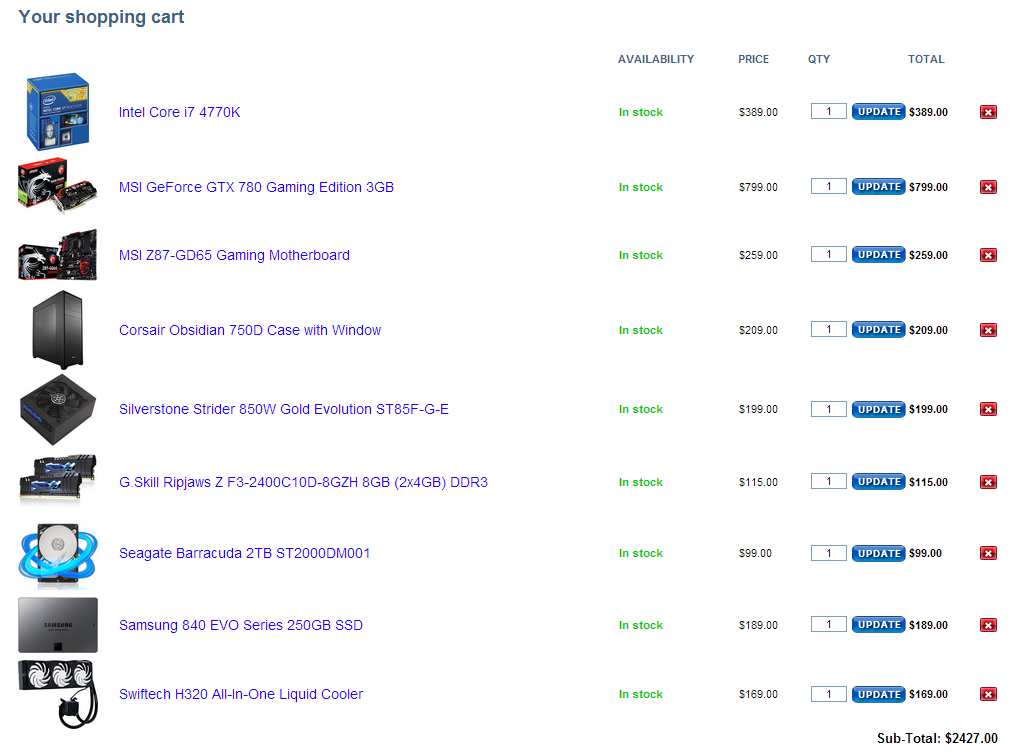
Task: Update quantity for Swiftech H320 cooler
Action: [x=878, y=694]
